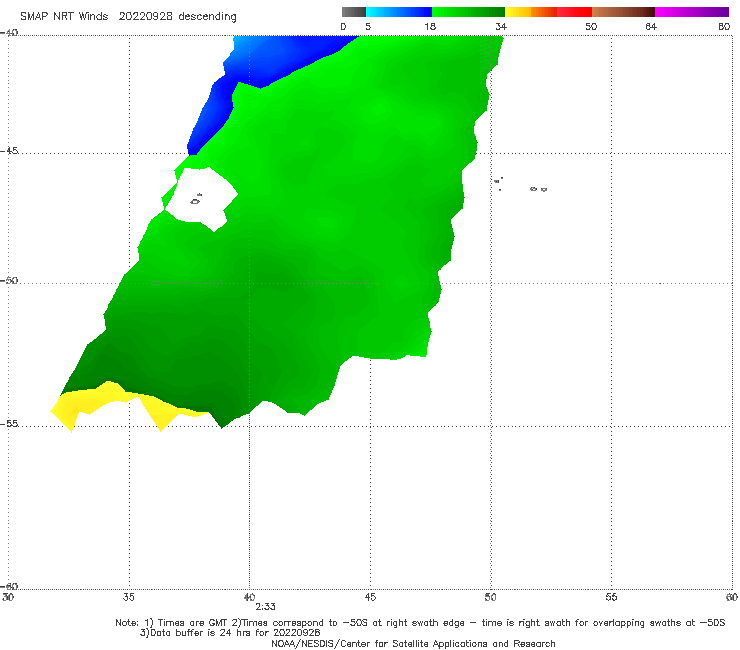Click the 20220928 date in the title
The image size is (740, 650).
coord(145,16)
